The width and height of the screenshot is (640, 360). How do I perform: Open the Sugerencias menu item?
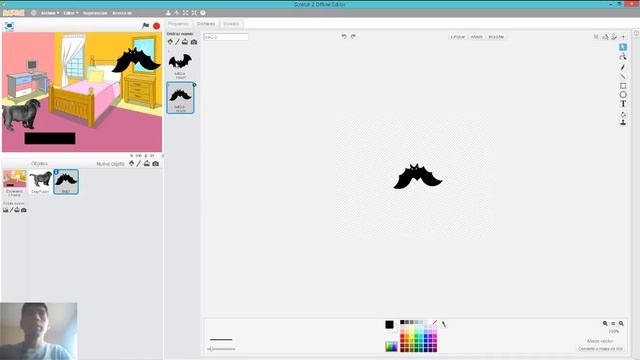95,13
